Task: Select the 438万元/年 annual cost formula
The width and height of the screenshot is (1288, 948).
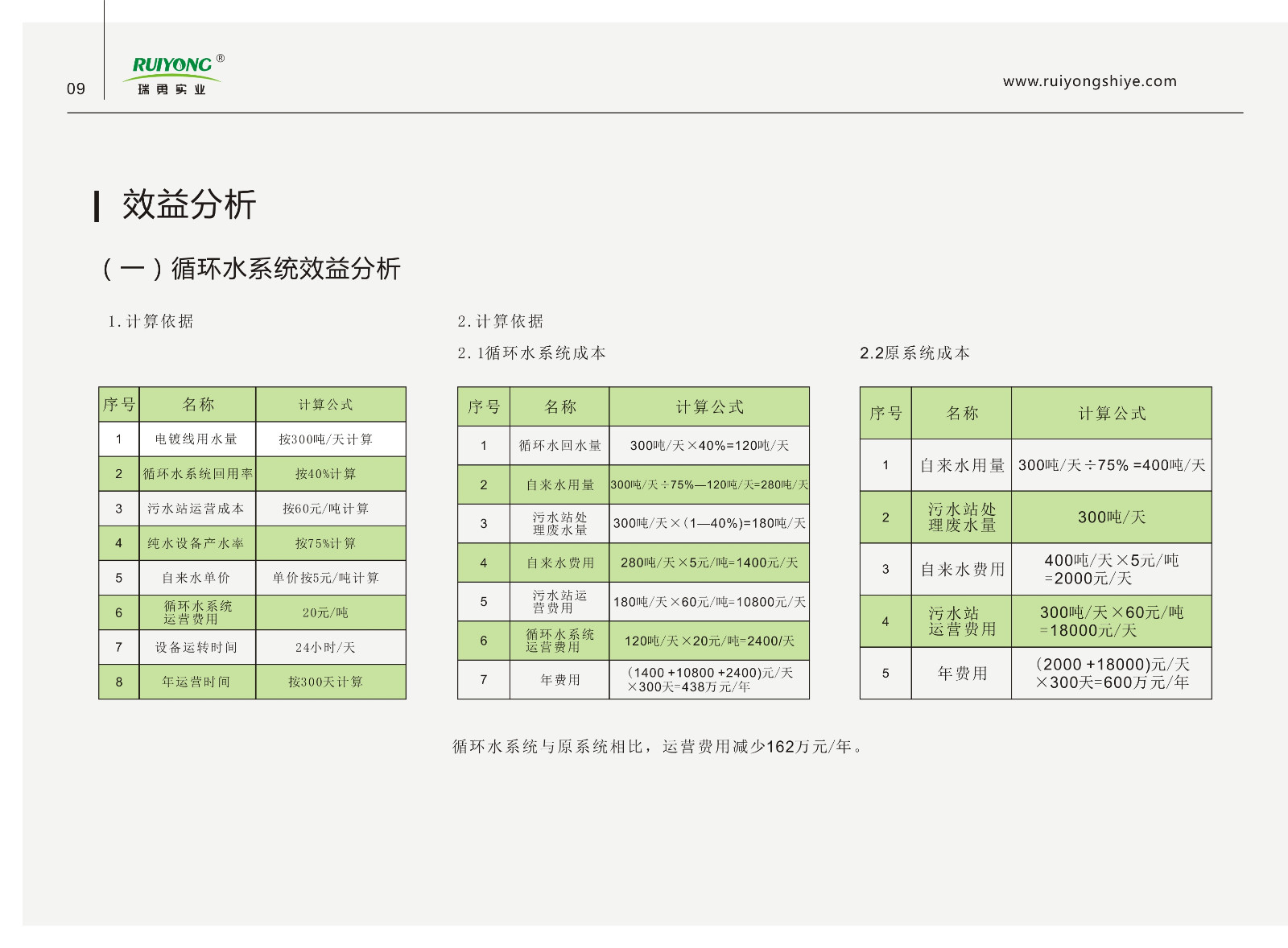Action: click(x=709, y=680)
